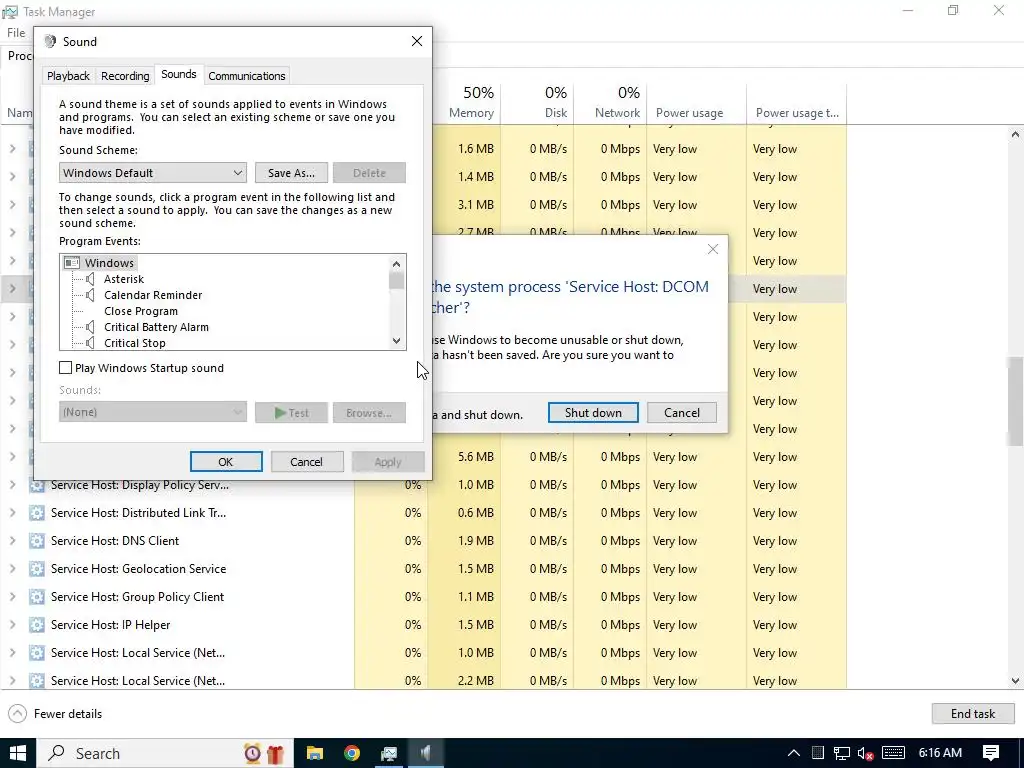This screenshot has width=1024, height=768.
Task: Click speaker icon beside Calendar Reminder
Action: (x=90, y=295)
